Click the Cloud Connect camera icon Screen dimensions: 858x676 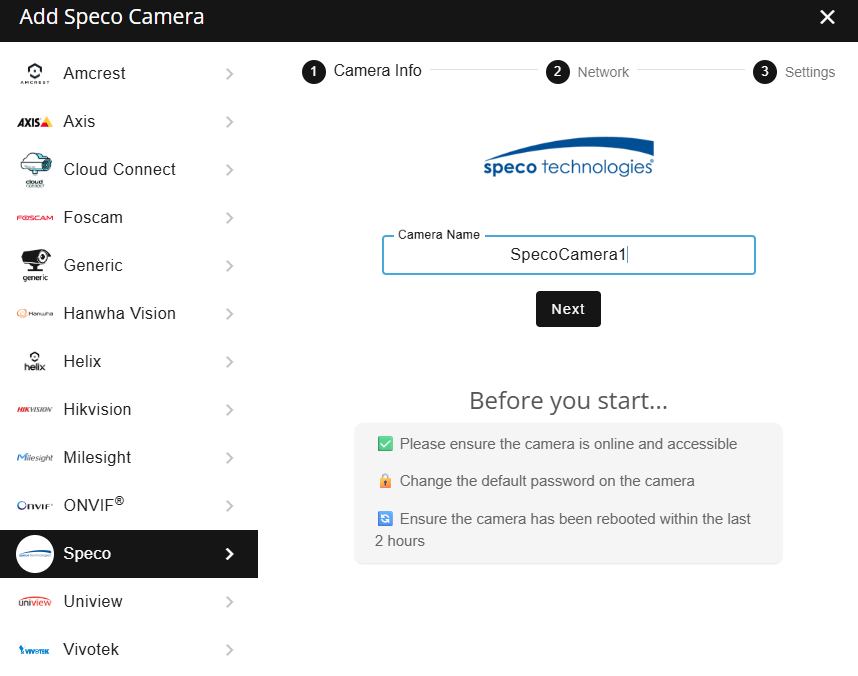point(35,170)
